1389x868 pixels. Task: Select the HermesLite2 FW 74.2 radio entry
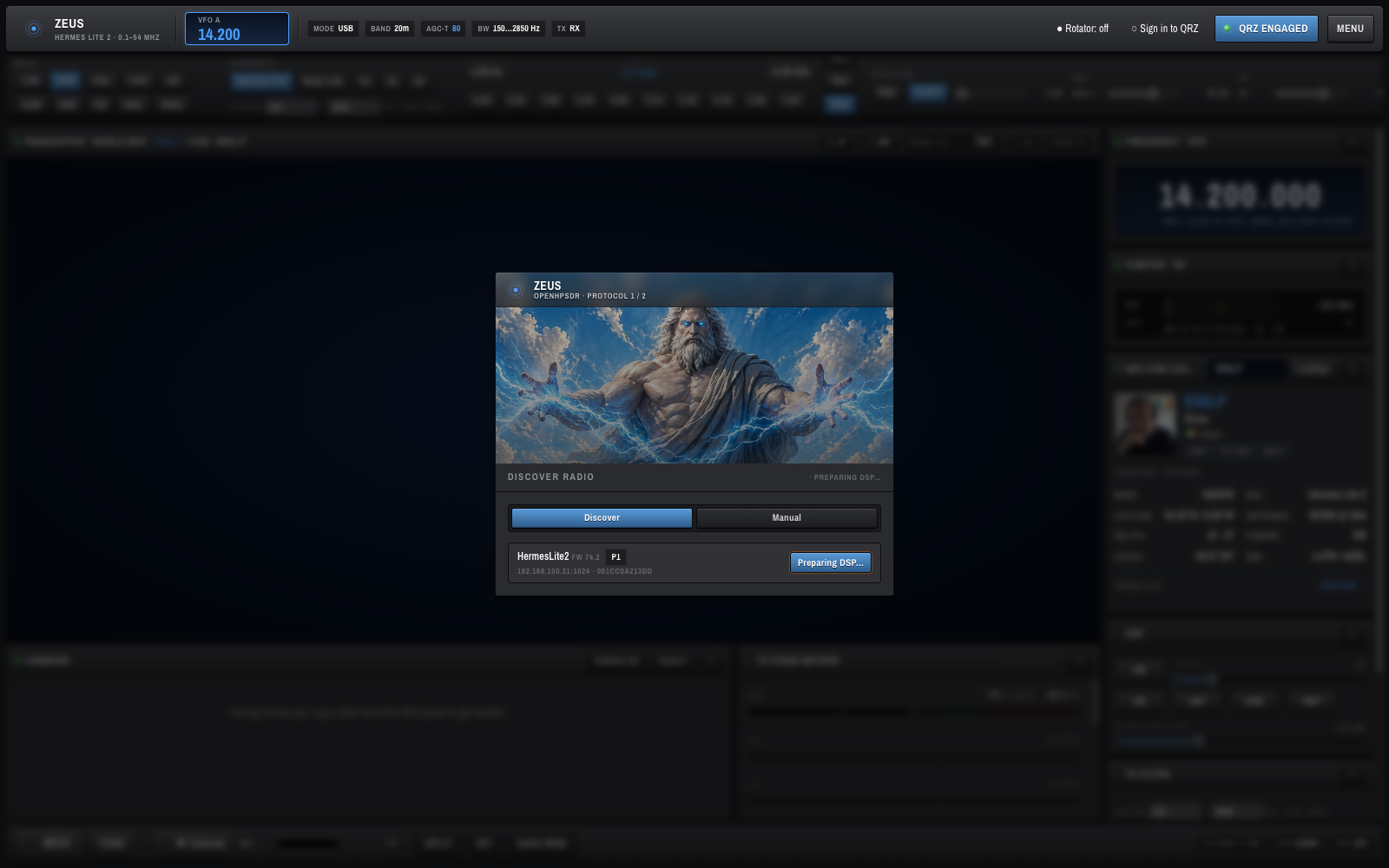694,562
